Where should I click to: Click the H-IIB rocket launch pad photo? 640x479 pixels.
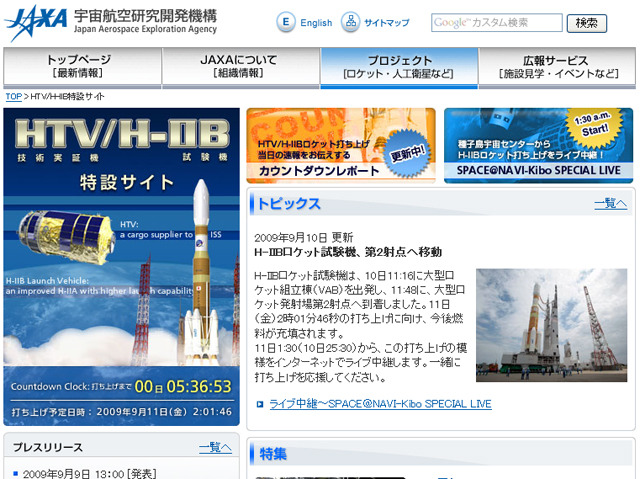pyautogui.click(x=551, y=325)
